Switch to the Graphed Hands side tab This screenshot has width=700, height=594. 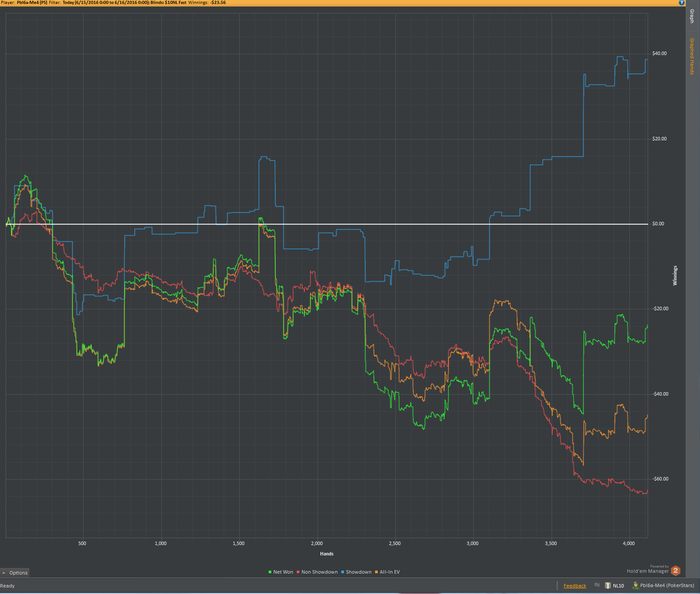point(692,56)
